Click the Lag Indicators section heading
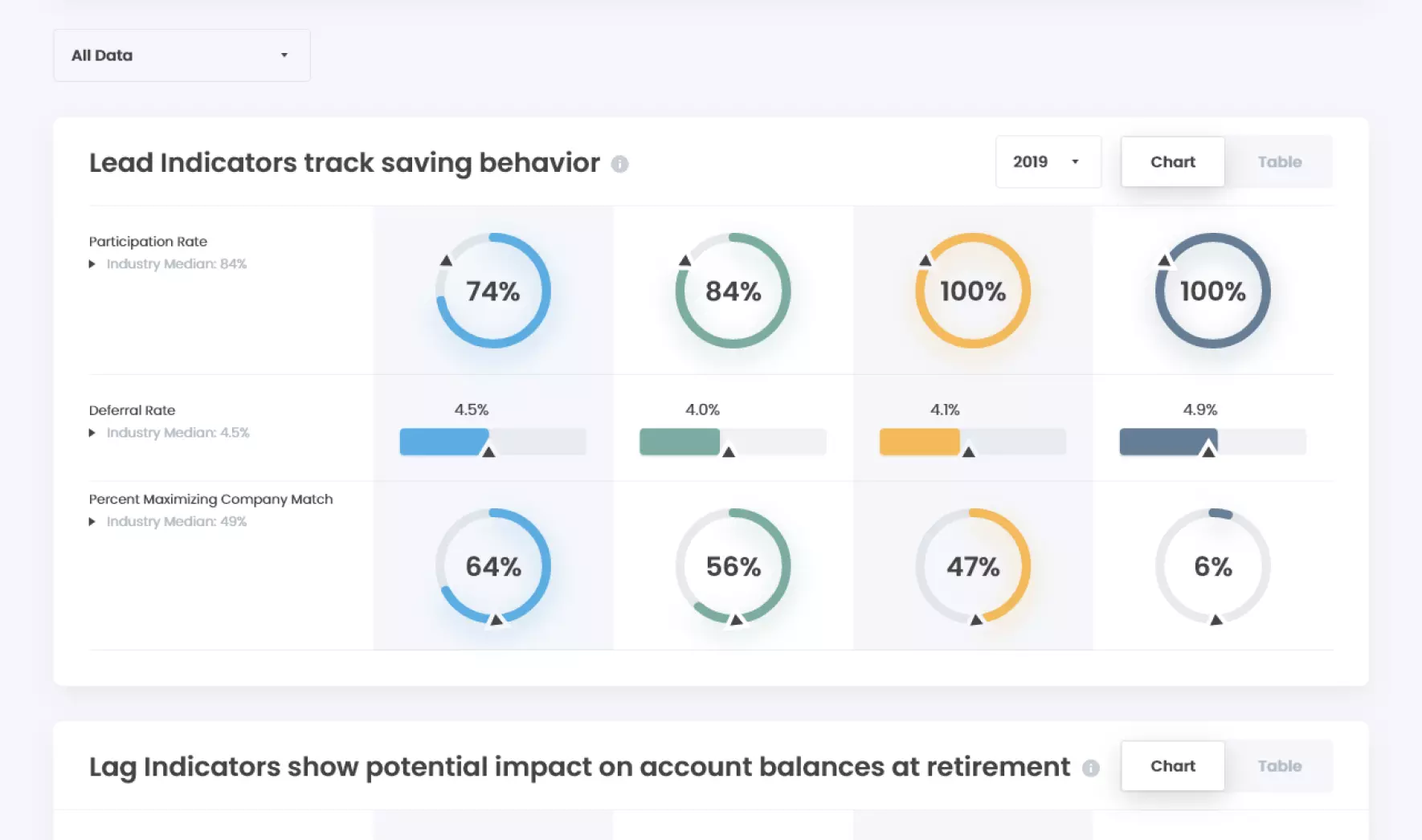Image resolution: width=1422 pixels, height=840 pixels. click(x=579, y=767)
